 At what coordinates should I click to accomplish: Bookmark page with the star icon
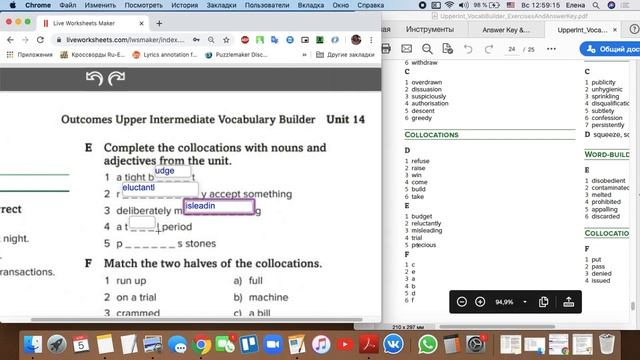pos(226,40)
